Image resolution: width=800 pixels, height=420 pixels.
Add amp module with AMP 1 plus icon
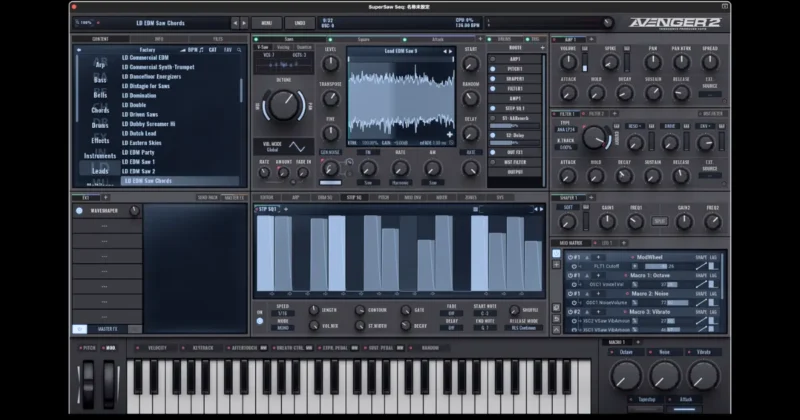click(591, 39)
